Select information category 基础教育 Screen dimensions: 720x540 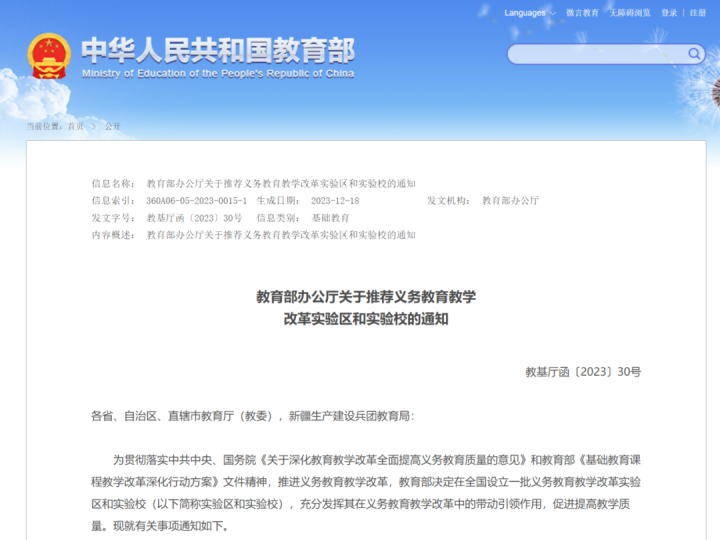click(331, 218)
